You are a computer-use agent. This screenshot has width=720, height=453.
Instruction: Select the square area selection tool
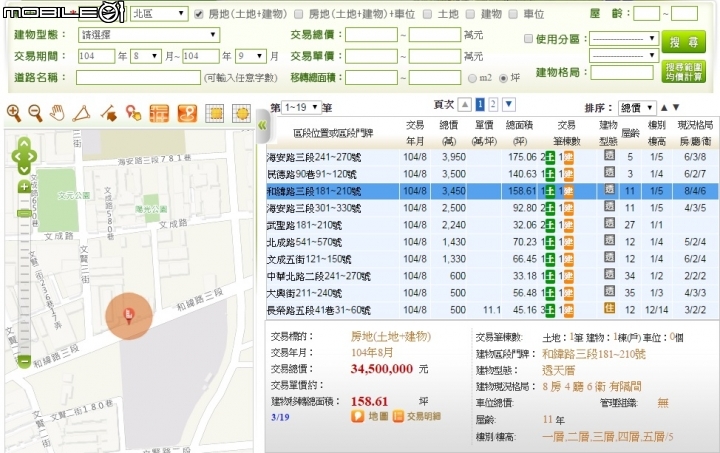click(x=214, y=113)
